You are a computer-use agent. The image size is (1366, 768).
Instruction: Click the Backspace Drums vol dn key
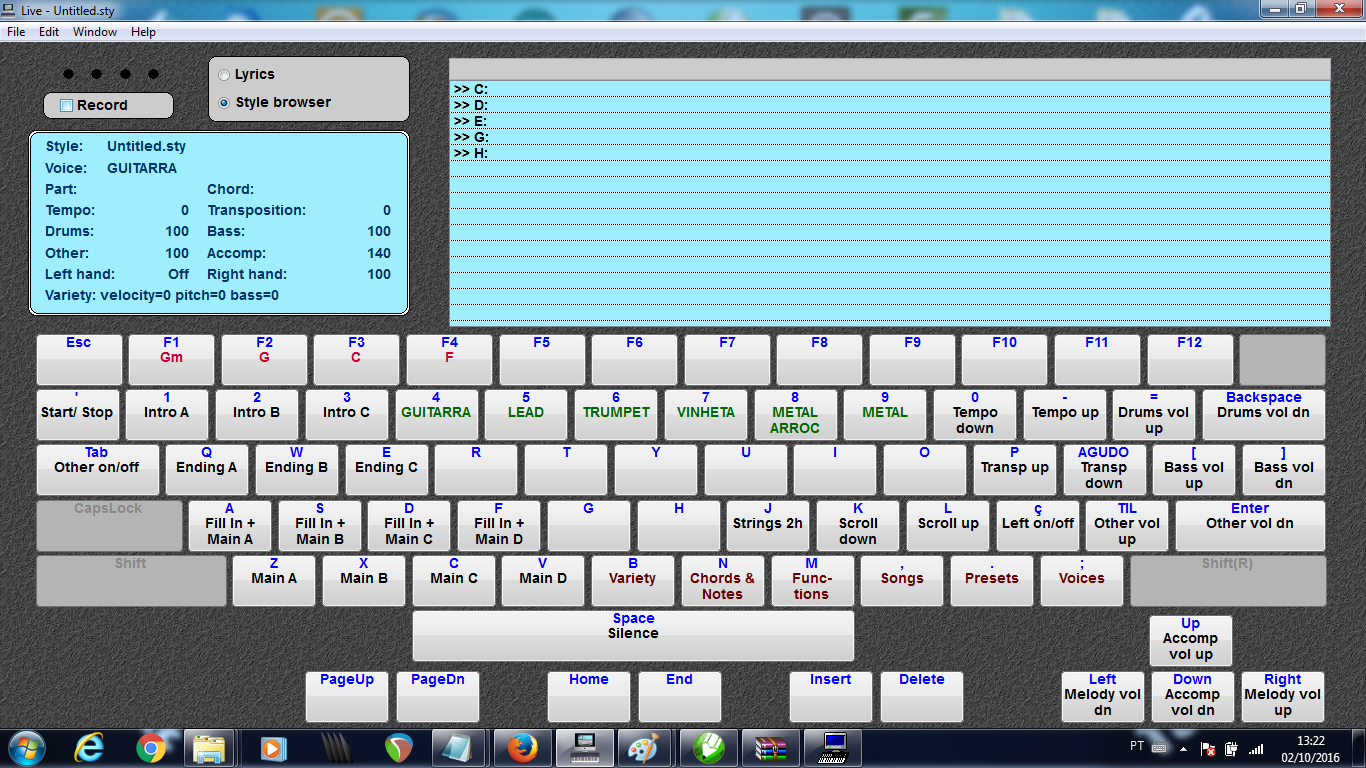point(1264,415)
